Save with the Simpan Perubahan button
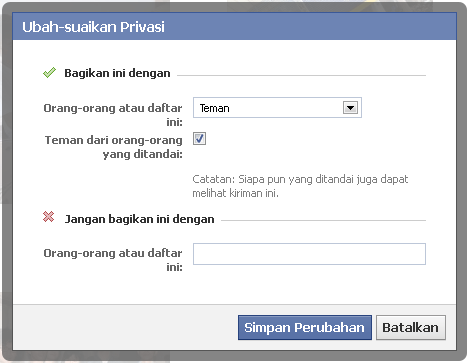The height and width of the screenshot is (363, 468). [305, 328]
